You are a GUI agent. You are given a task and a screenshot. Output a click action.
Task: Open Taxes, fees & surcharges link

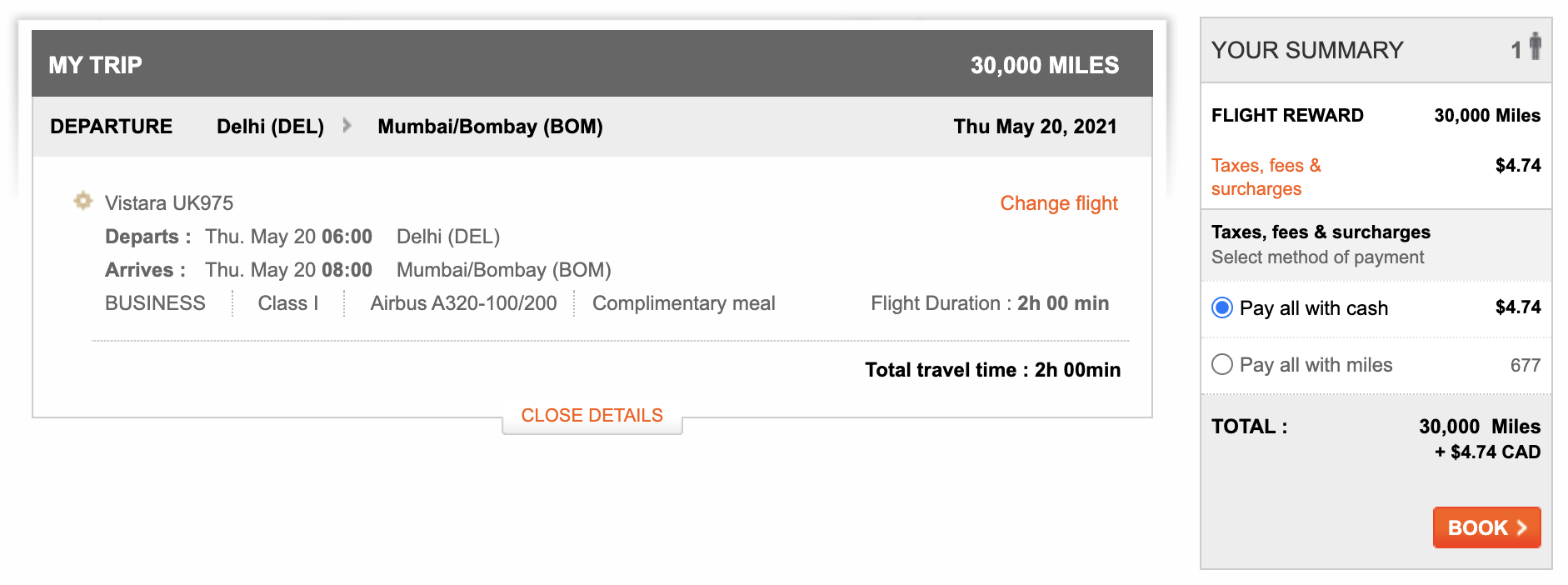(1266, 177)
